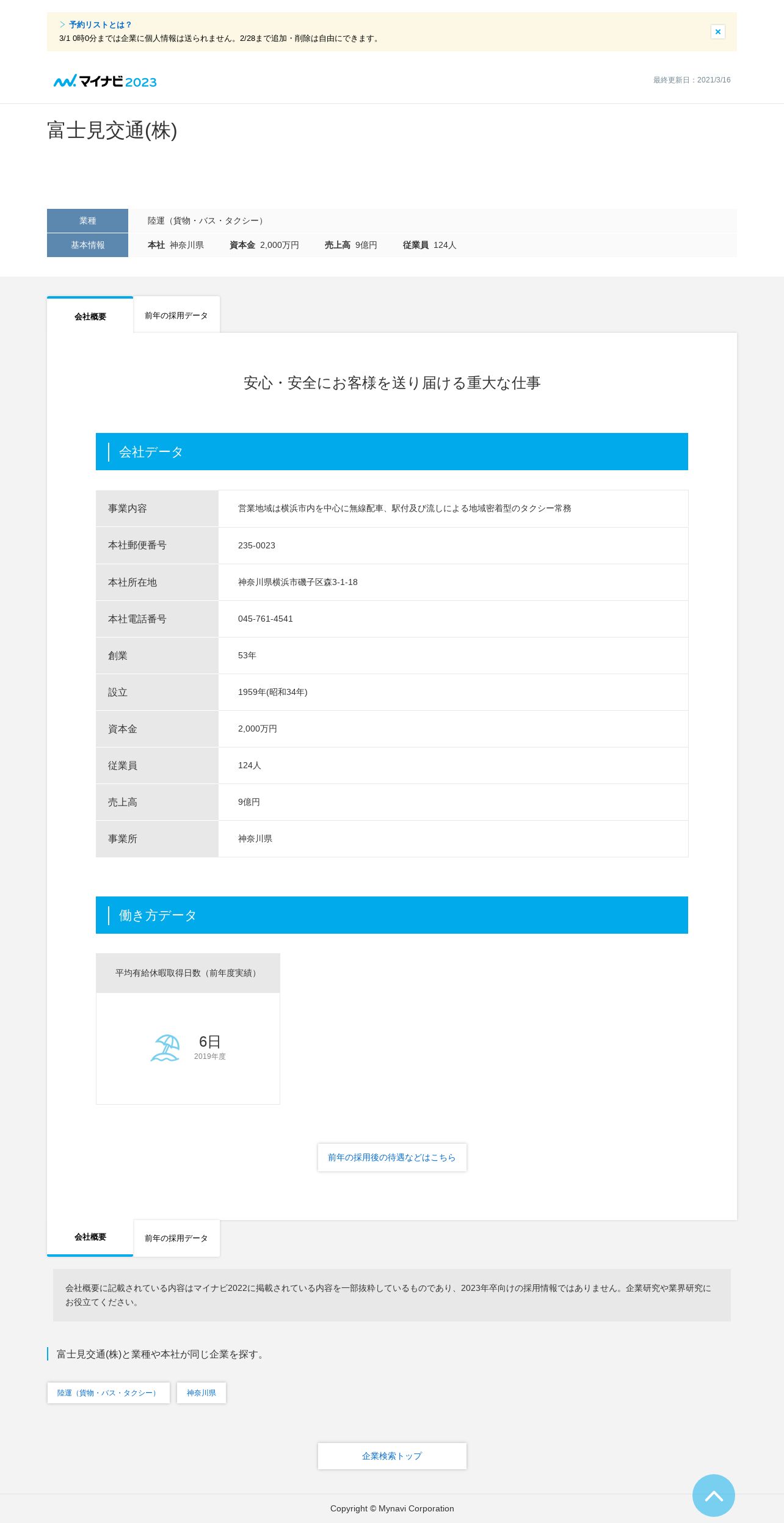Click the 事業内容 row label

tap(157, 509)
